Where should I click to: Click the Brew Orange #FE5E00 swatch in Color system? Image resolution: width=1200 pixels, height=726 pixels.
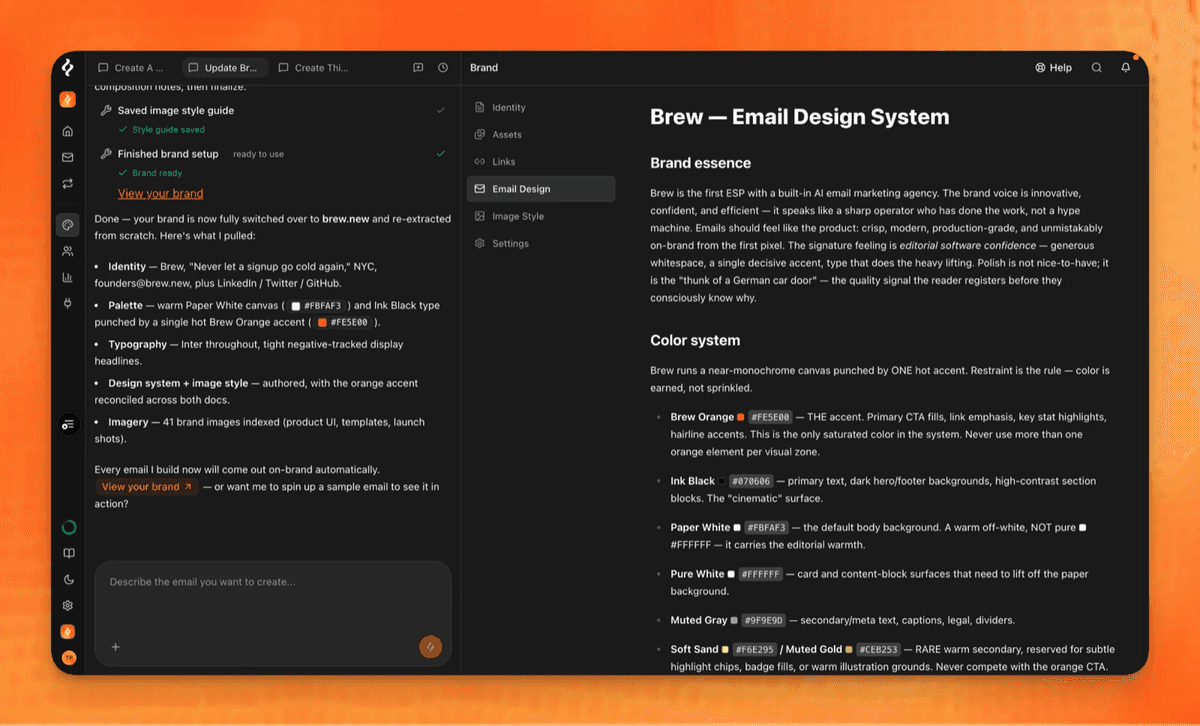coord(740,417)
